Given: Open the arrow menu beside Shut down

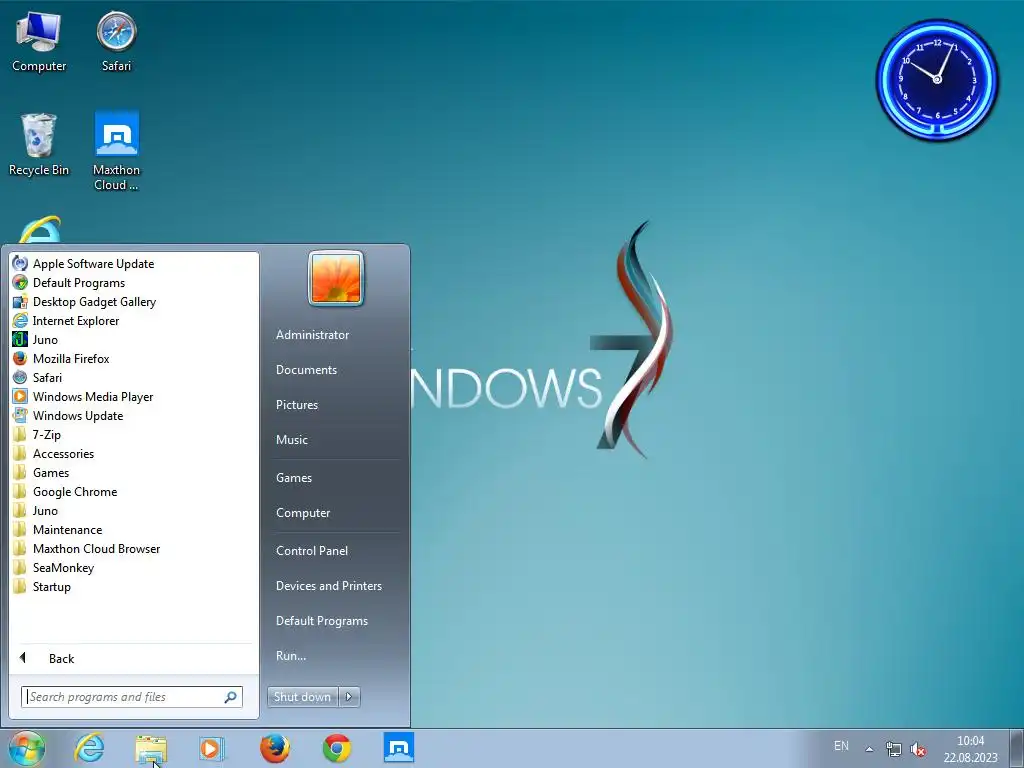Looking at the screenshot, I should coord(349,697).
